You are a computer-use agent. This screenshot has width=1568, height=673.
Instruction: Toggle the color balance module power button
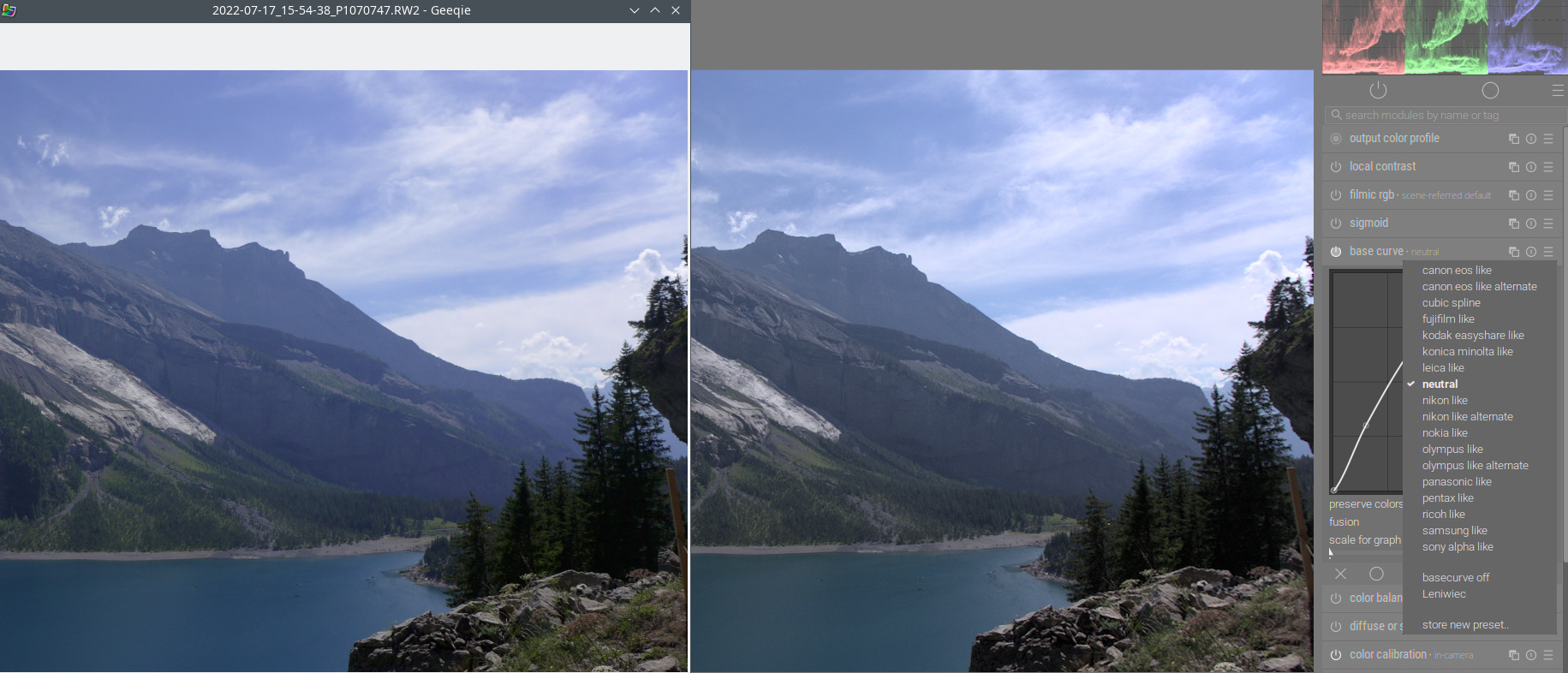(1336, 599)
